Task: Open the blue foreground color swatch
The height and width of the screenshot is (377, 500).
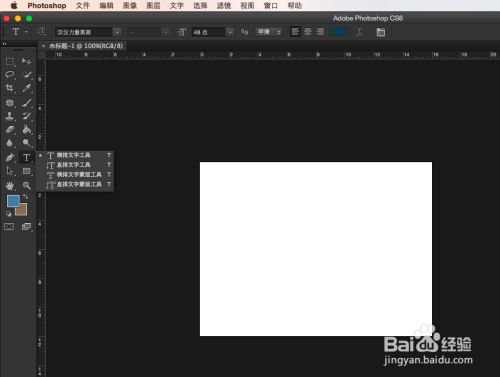Action: click(13, 201)
